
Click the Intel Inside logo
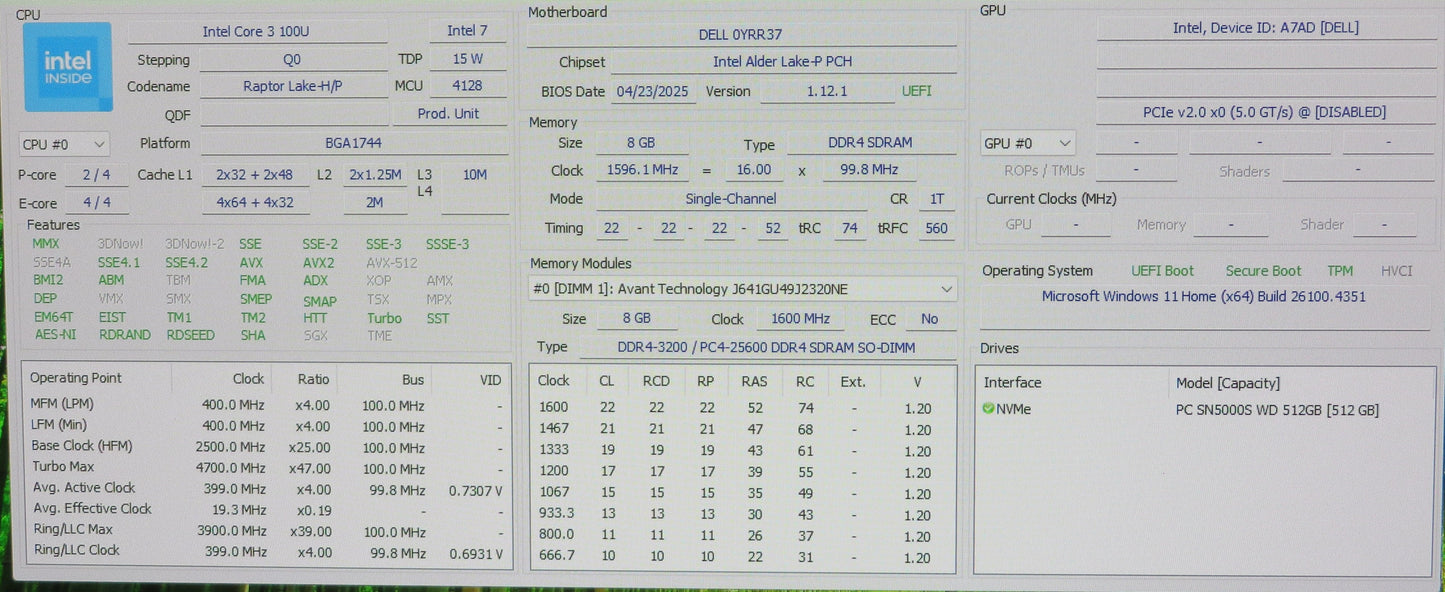pos(67,67)
